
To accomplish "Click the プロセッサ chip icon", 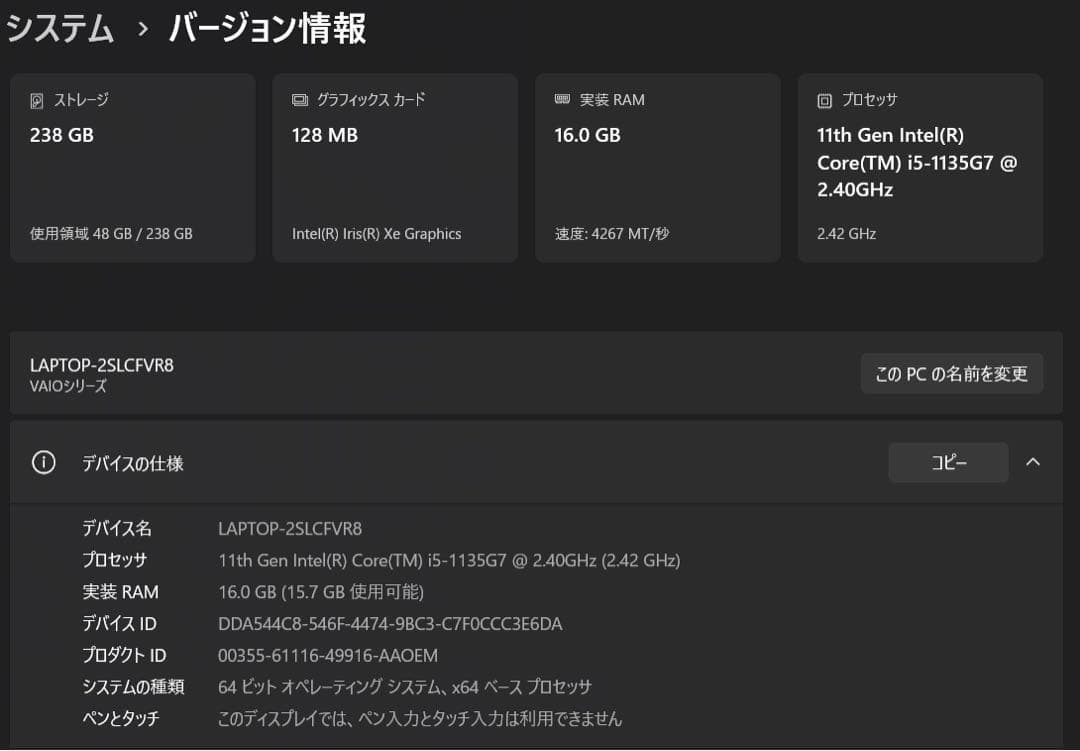I will click(824, 99).
